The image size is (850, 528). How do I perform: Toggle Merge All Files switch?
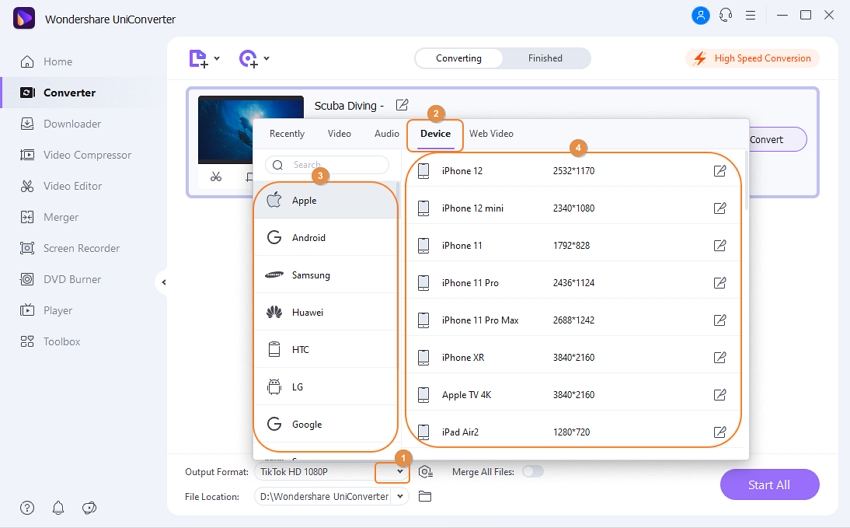pos(533,472)
